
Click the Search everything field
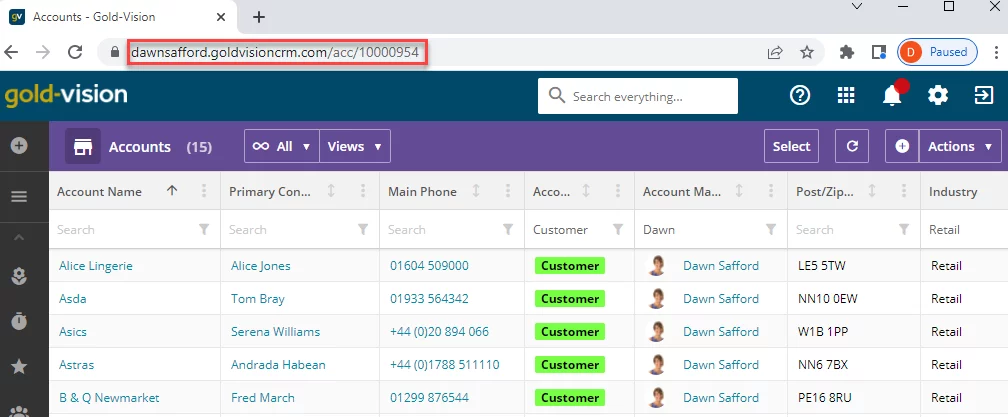tap(638, 96)
